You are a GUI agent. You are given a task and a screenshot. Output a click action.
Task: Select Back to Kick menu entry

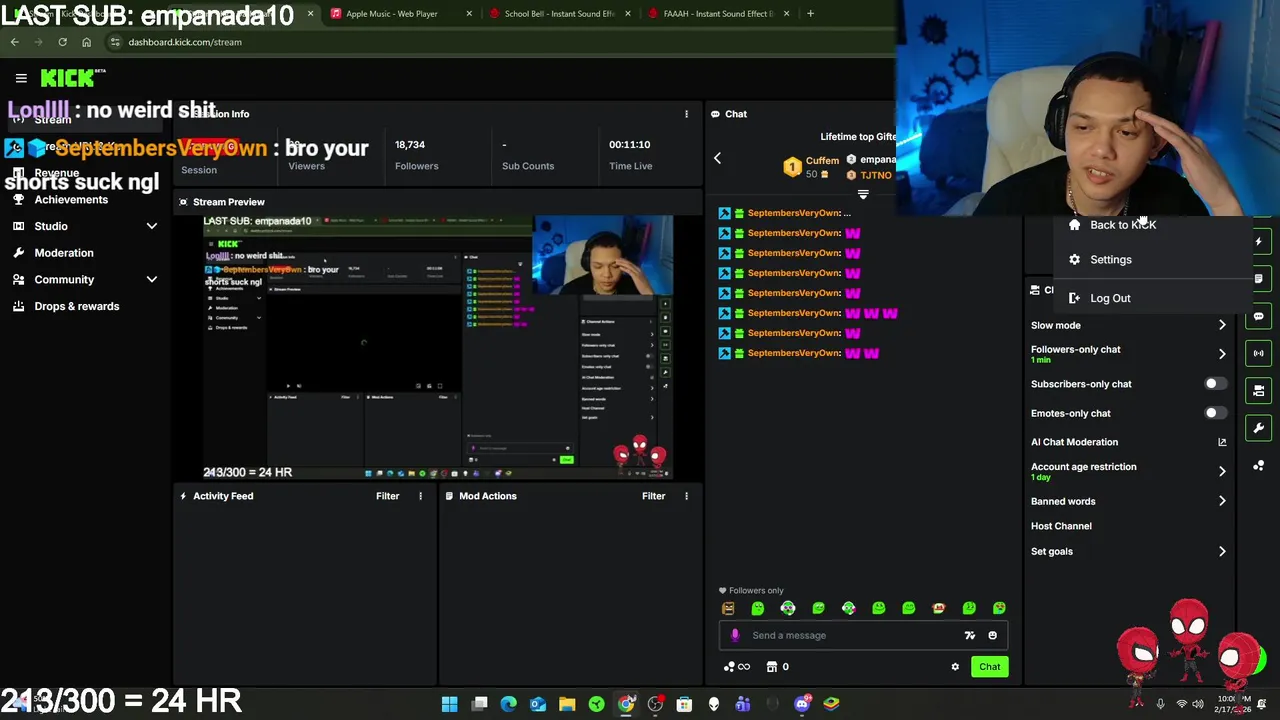(1122, 225)
